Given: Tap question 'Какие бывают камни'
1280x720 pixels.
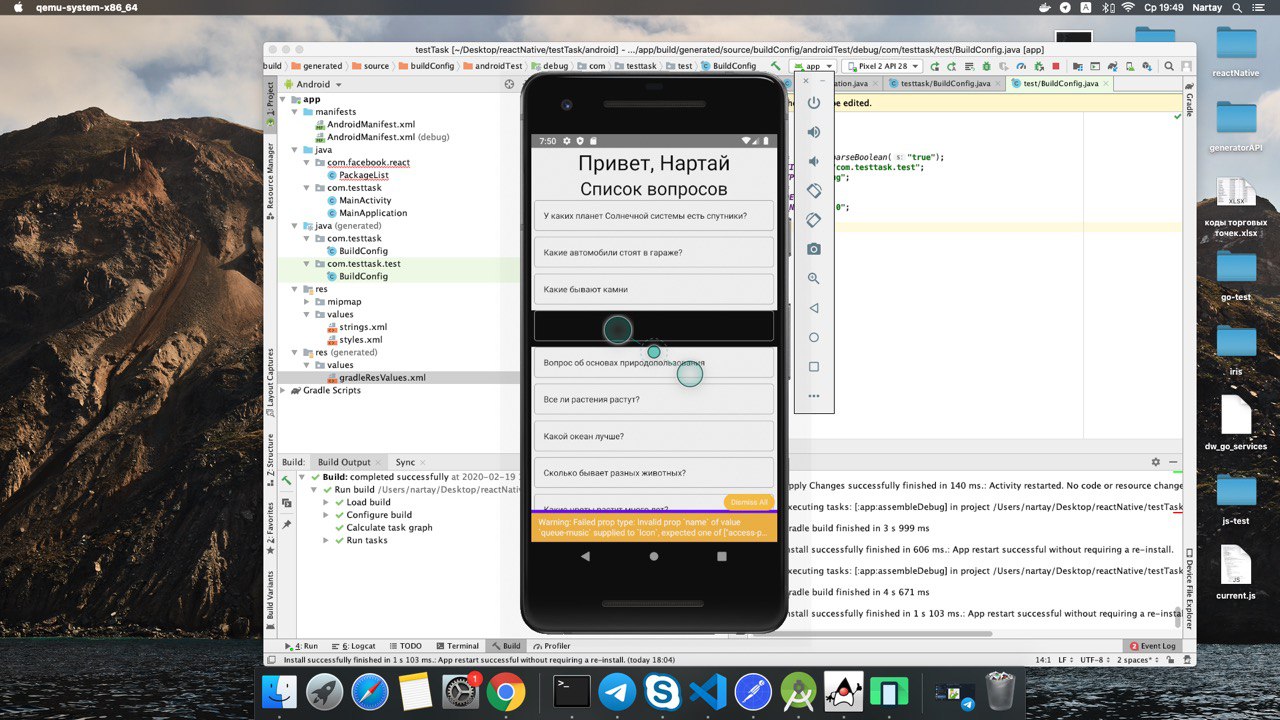Looking at the screenshot, I should click(654, 289).
